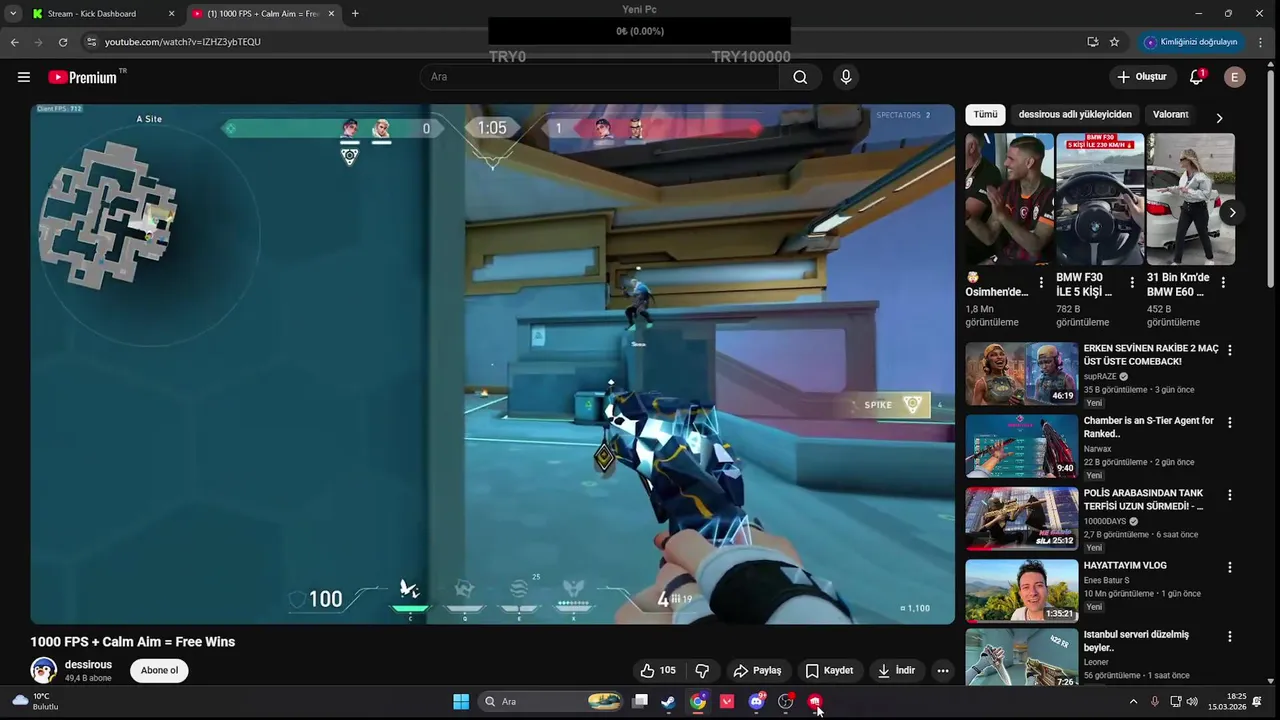Click the Kimliğinizi doğrulayın profile button
Image resolution: width=1280 pixels, height=720 pixels.
[x=1191, y=42]
